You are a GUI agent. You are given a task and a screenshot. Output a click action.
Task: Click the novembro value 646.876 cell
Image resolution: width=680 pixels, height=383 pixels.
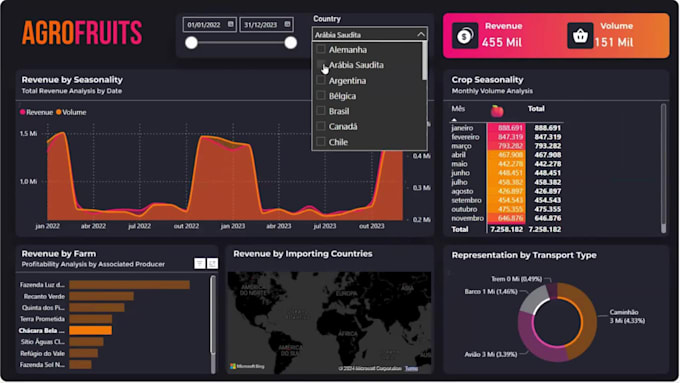(x=506, y=218)
